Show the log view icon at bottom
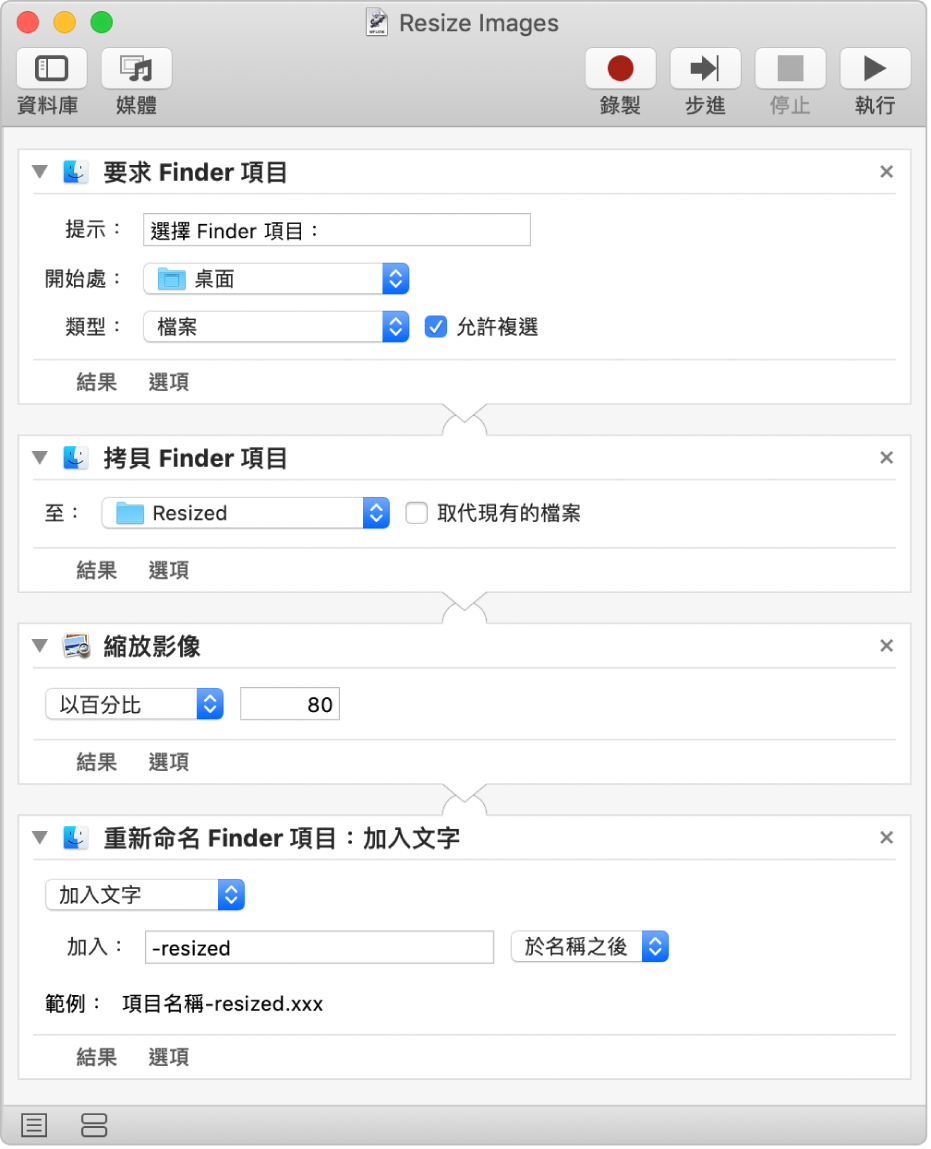Image resolution: width=931 pixels, height=1149 pixels. pyautogui.click(x=34, y=1125)
